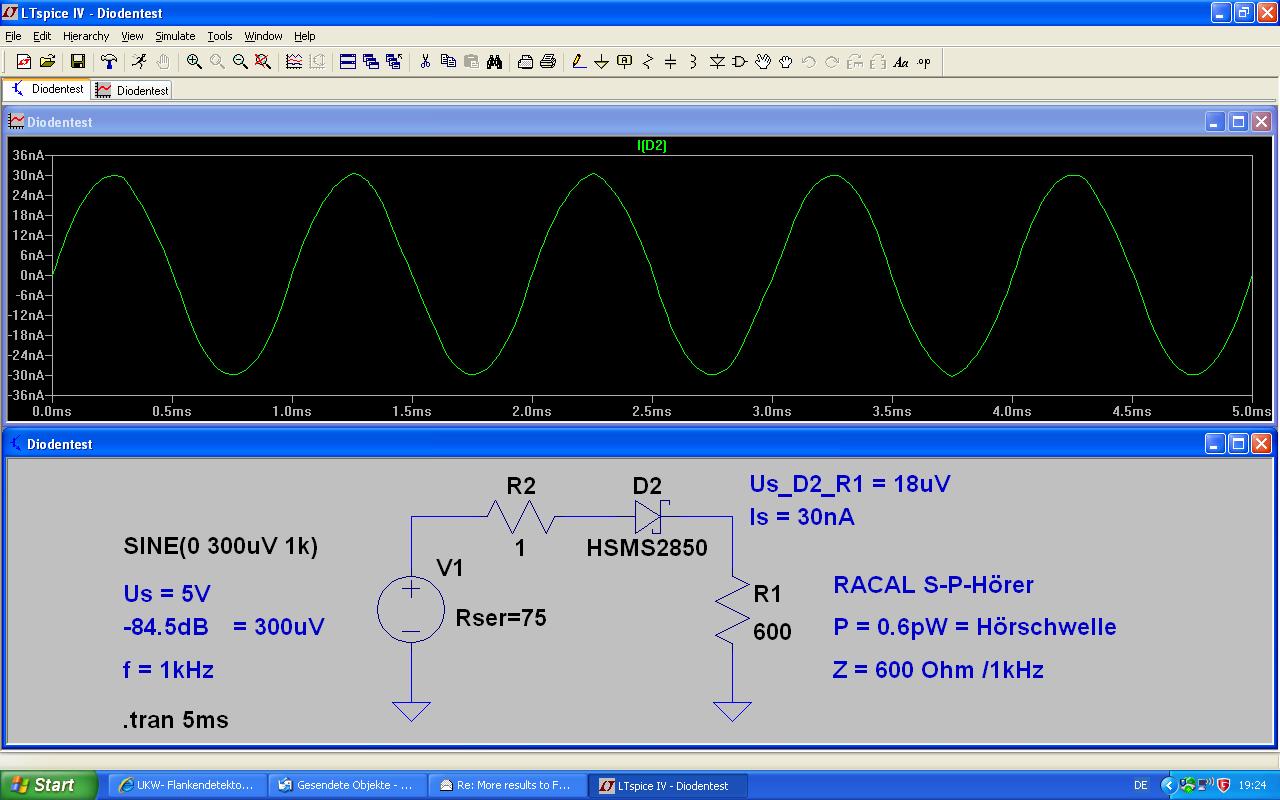
Task: Click the SPICE directive .op icon
Action: pyautogui.click(x=923, y=62)
